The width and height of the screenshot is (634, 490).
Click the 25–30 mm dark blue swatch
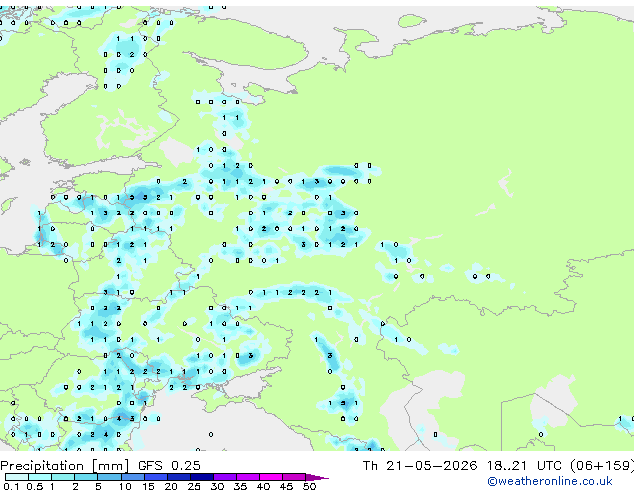coord(201,477)
